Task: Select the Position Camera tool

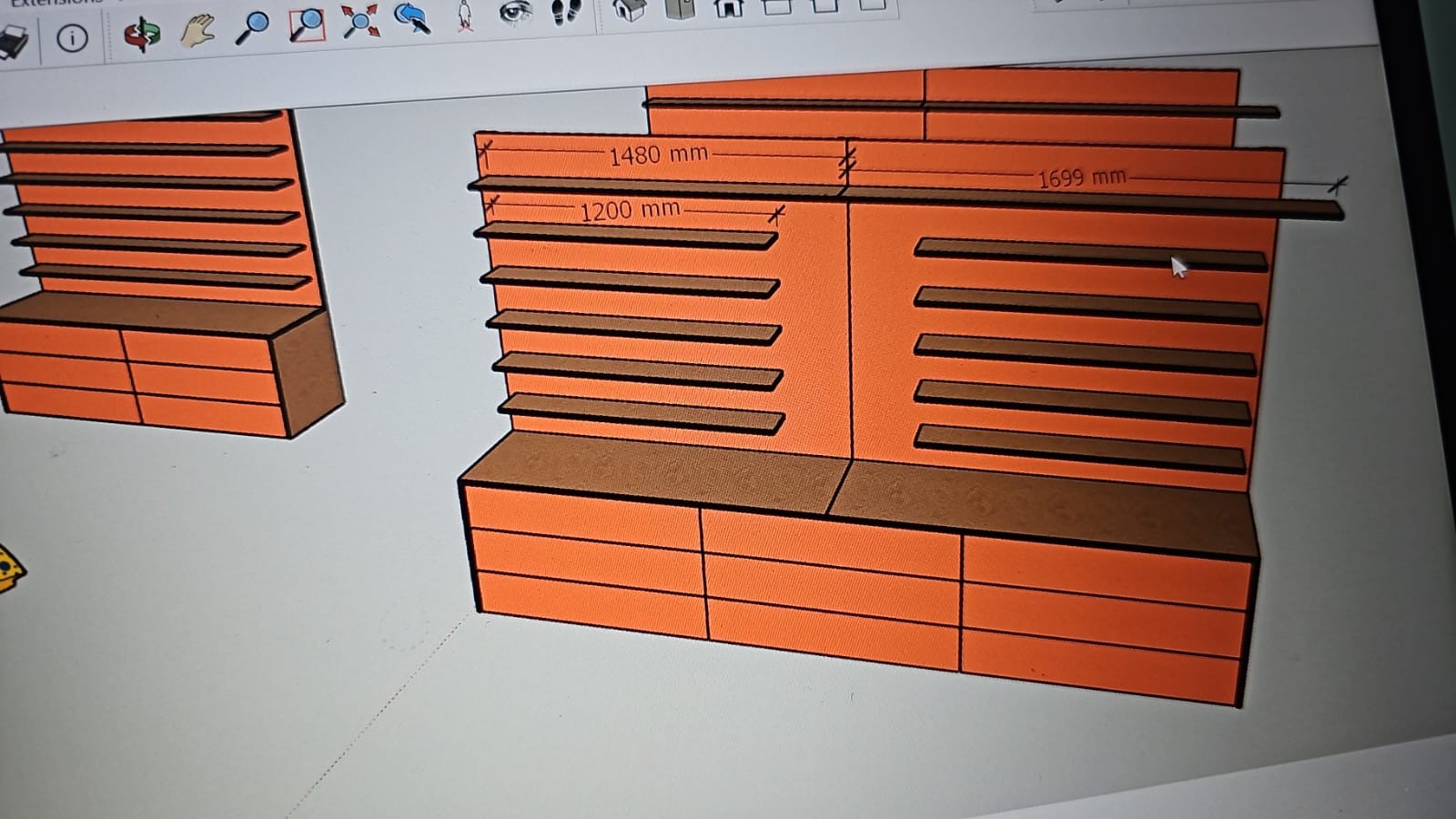Action: (x=464, y=15)
